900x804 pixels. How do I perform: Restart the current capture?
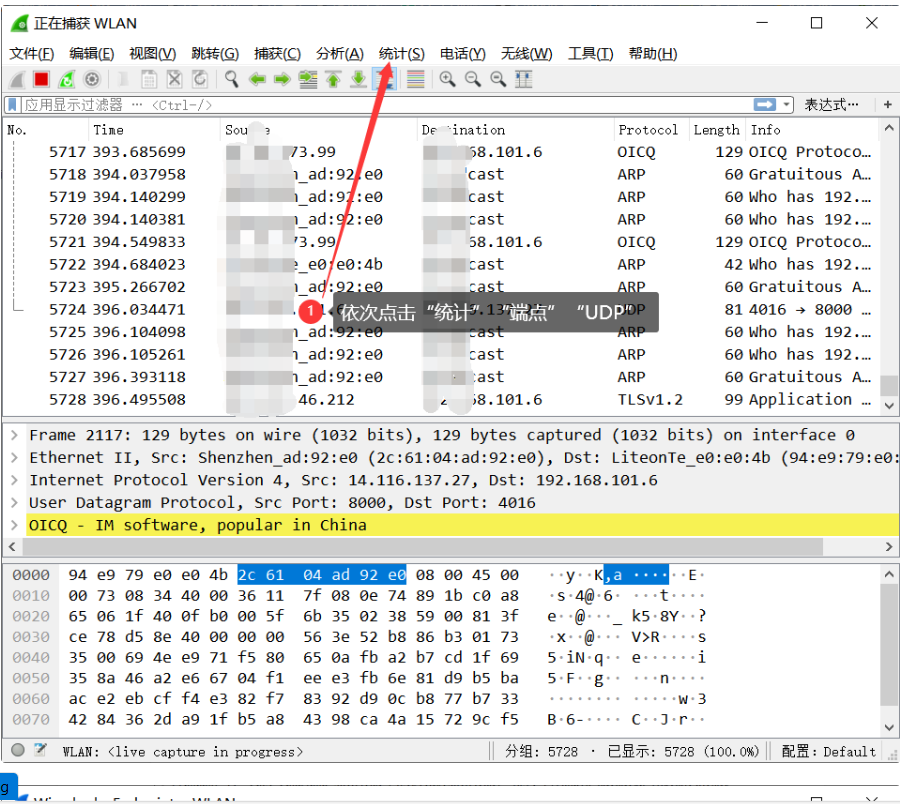tap(67, 79)
